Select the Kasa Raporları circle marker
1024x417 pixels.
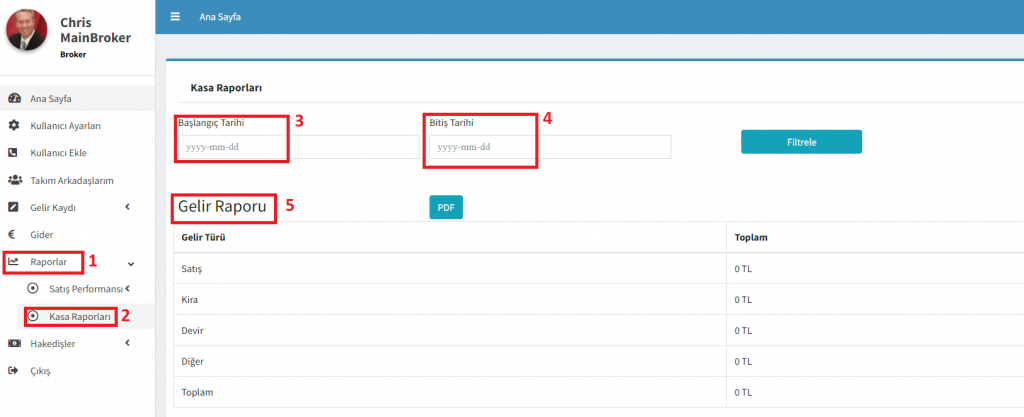tap(33, 316)
